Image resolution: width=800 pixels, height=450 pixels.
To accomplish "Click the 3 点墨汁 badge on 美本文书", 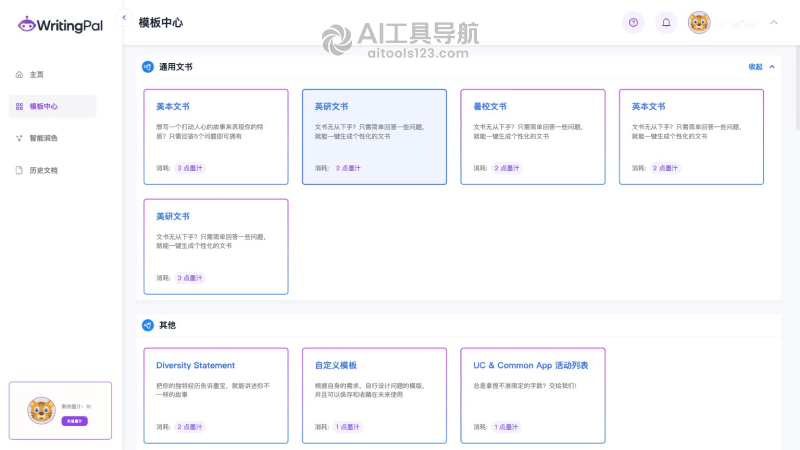I will point(190,168).
